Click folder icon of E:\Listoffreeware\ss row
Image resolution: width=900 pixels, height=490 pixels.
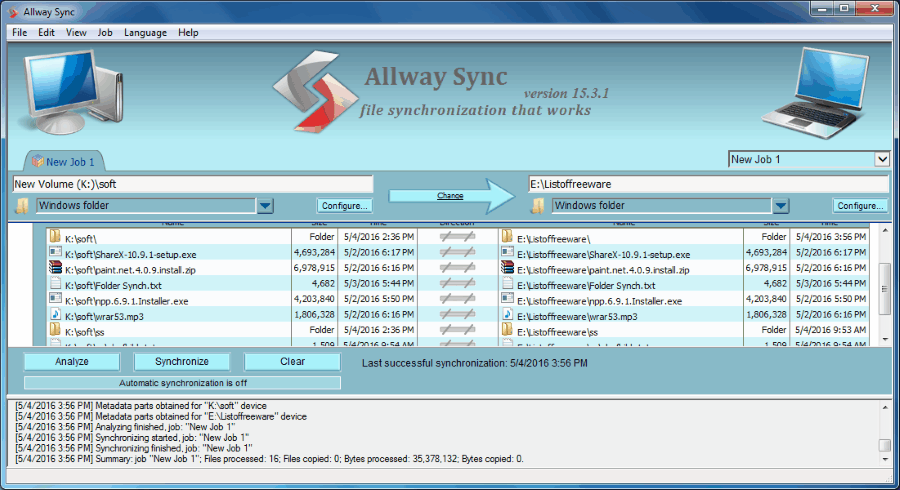pyautogui.click(x=507, y=329)
